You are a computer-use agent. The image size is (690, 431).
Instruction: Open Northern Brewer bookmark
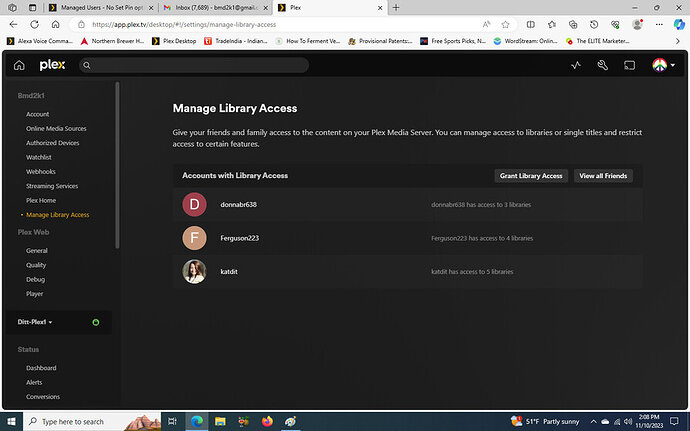113,41
